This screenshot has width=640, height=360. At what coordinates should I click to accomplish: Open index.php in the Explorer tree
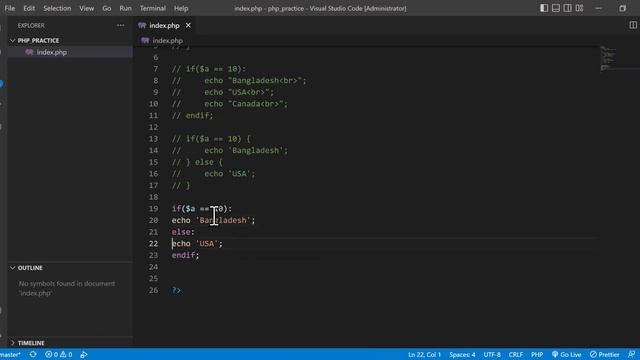click(51, 52)
